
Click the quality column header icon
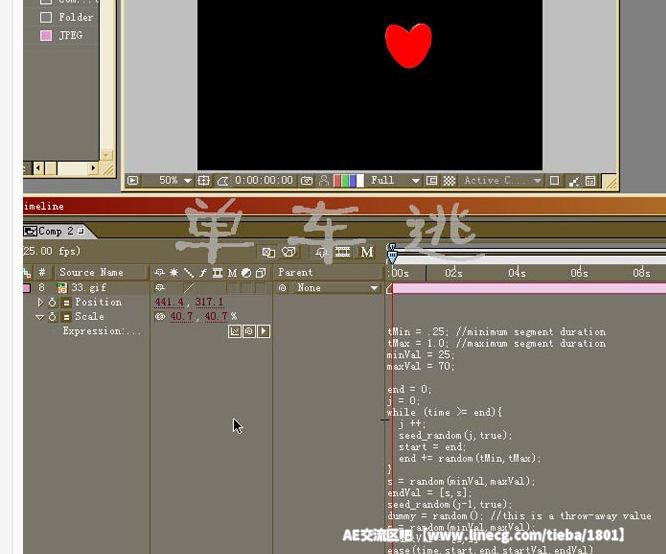click(189, 273)
